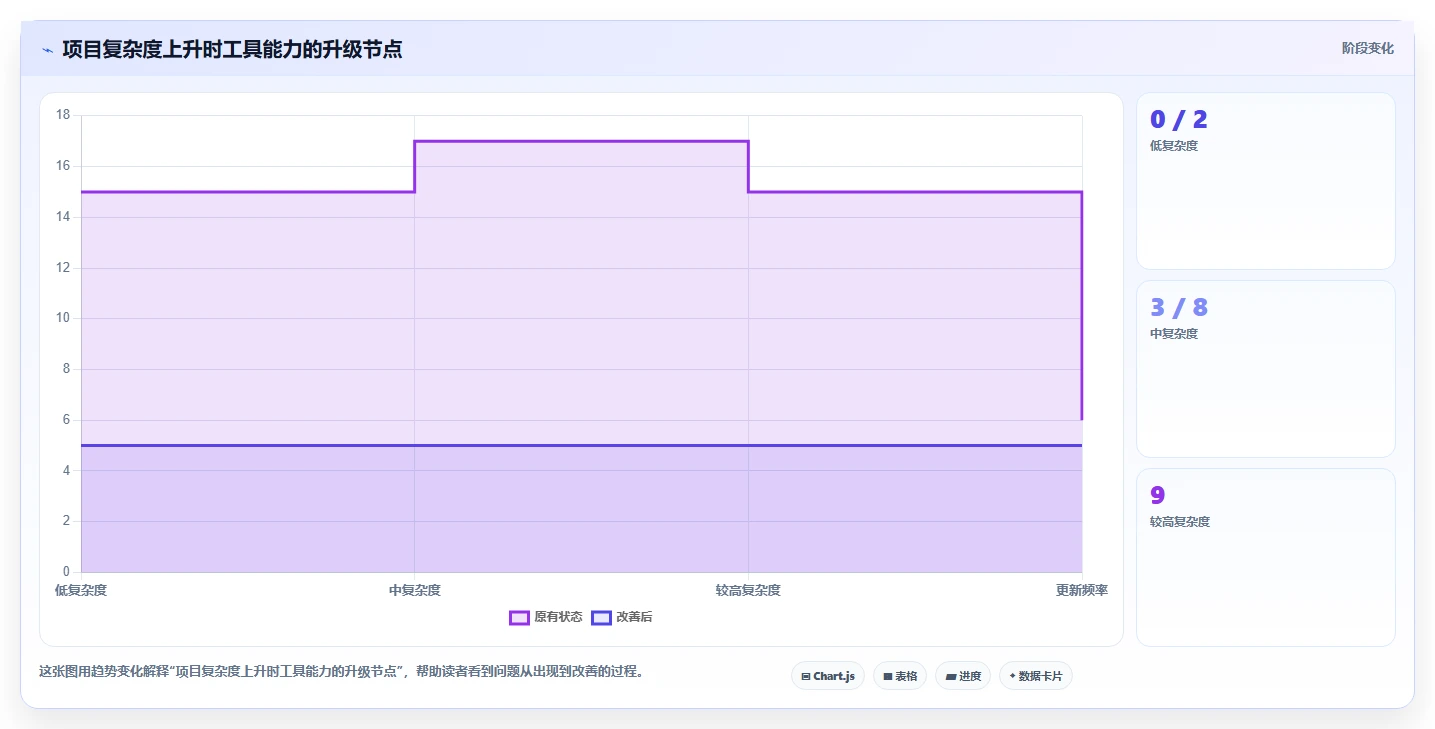
Task: Click the 中复杂度 x-axis label
Action: coord(415,590)
